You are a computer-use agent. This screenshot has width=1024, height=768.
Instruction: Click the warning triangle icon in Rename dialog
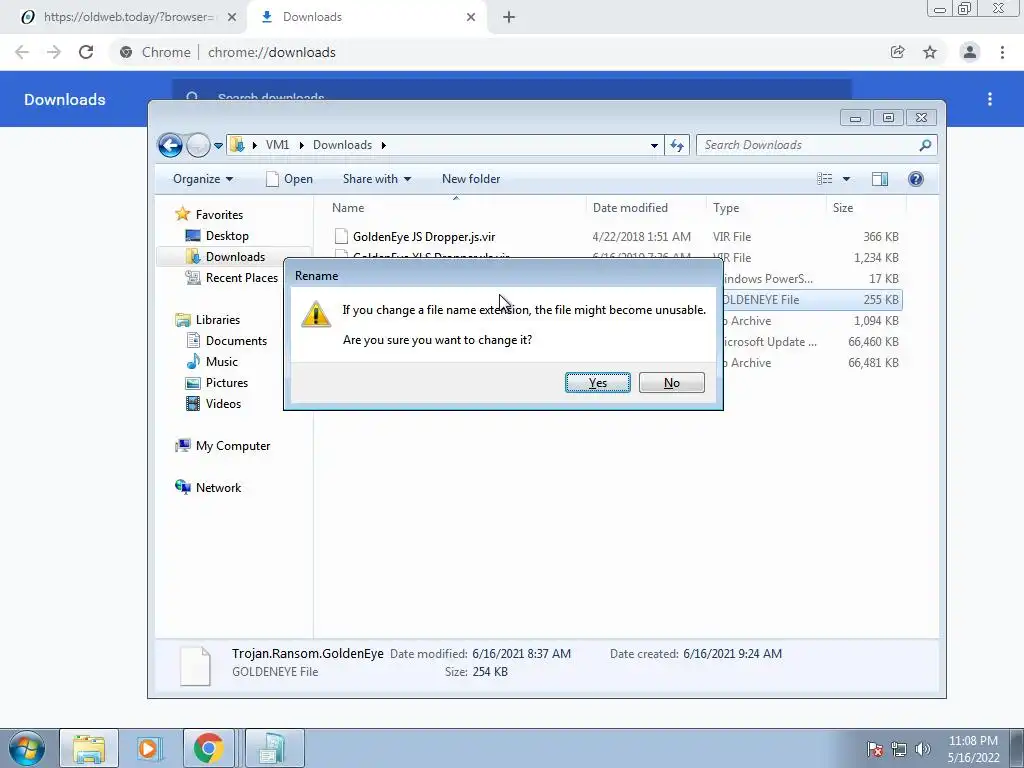tap(315, 314)
